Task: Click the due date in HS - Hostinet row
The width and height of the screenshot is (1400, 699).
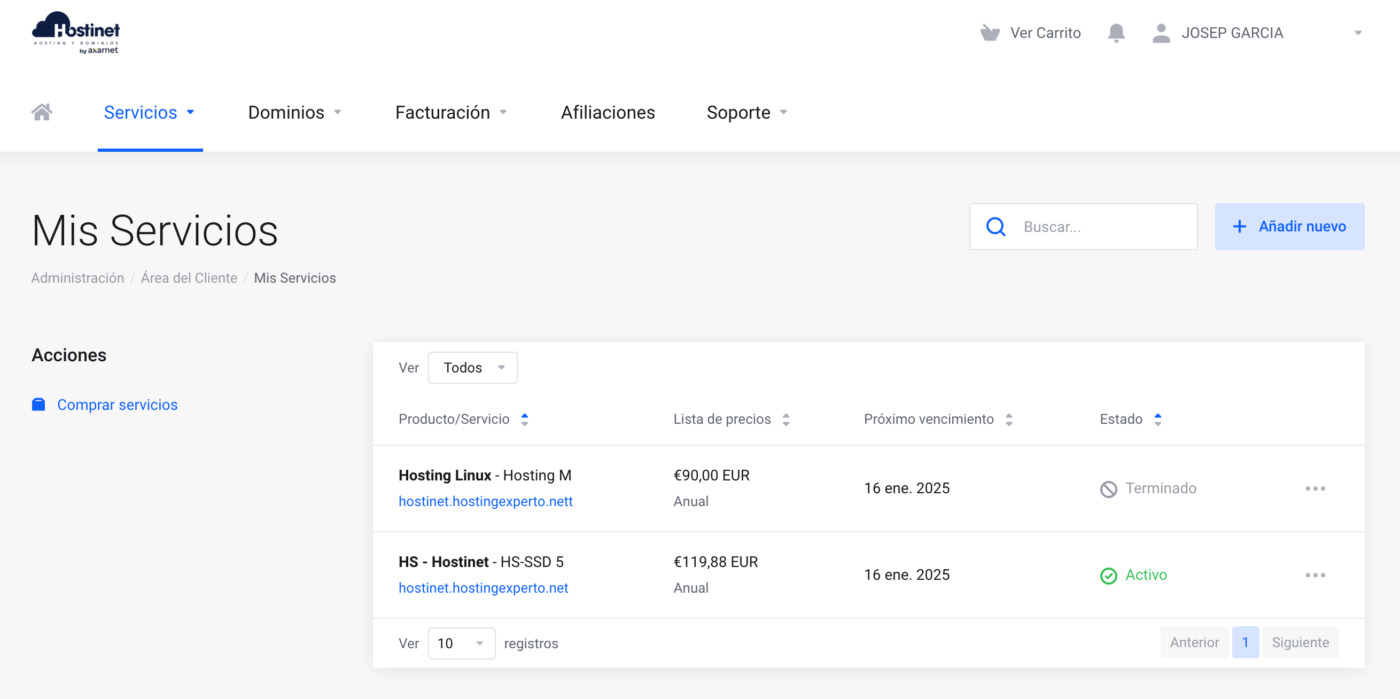Action: pyautogui.click(x=907, y=576)
